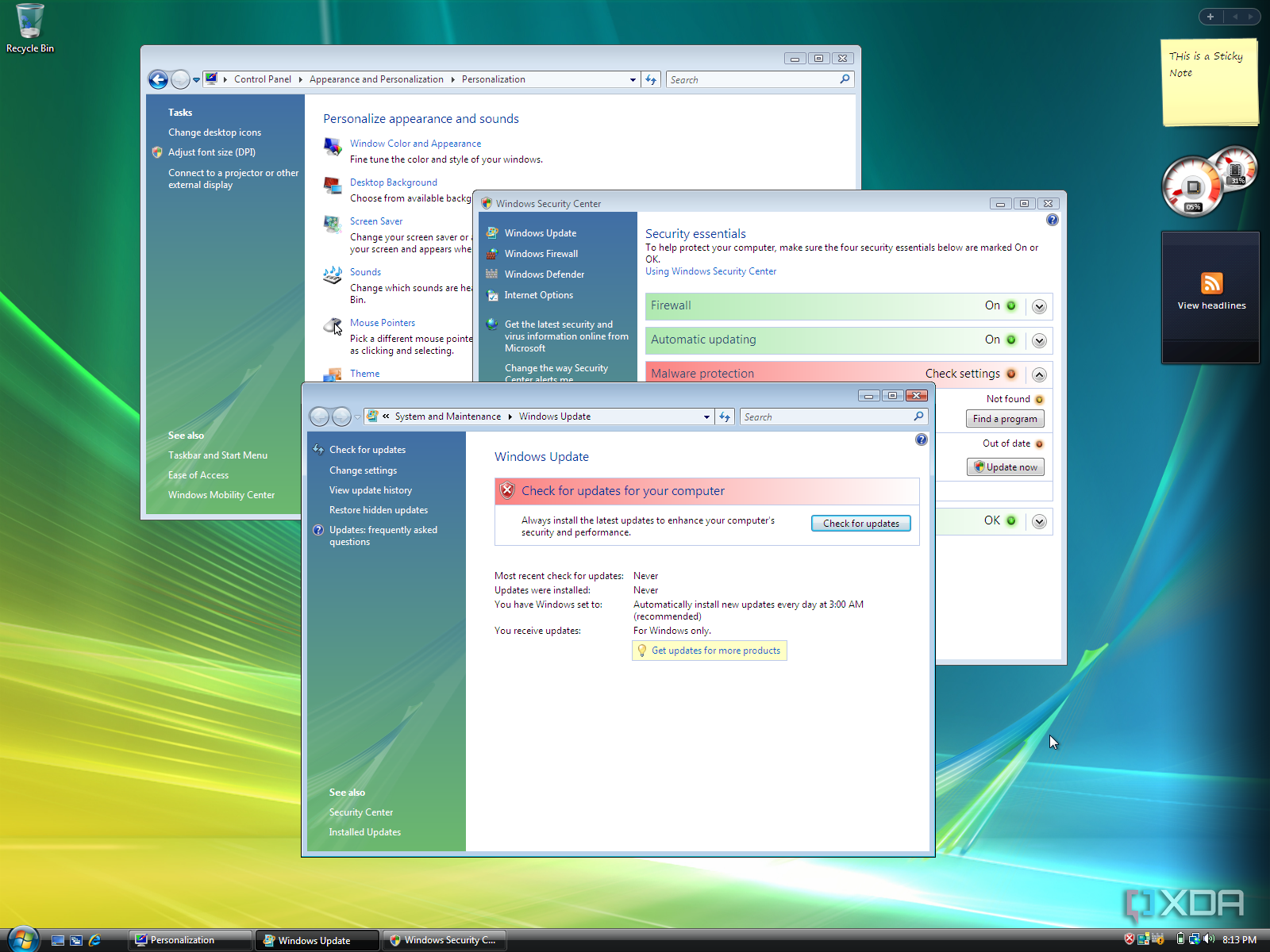
Task: Click the Security Center help icon
Action: point(1052,220)
